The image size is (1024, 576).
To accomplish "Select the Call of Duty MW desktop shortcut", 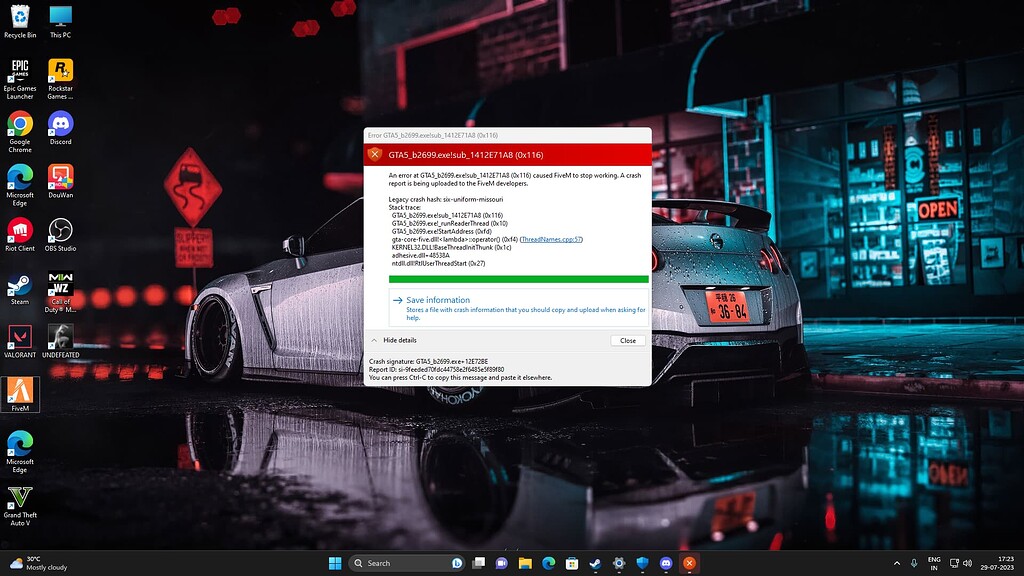I will (x=60, y=293).
